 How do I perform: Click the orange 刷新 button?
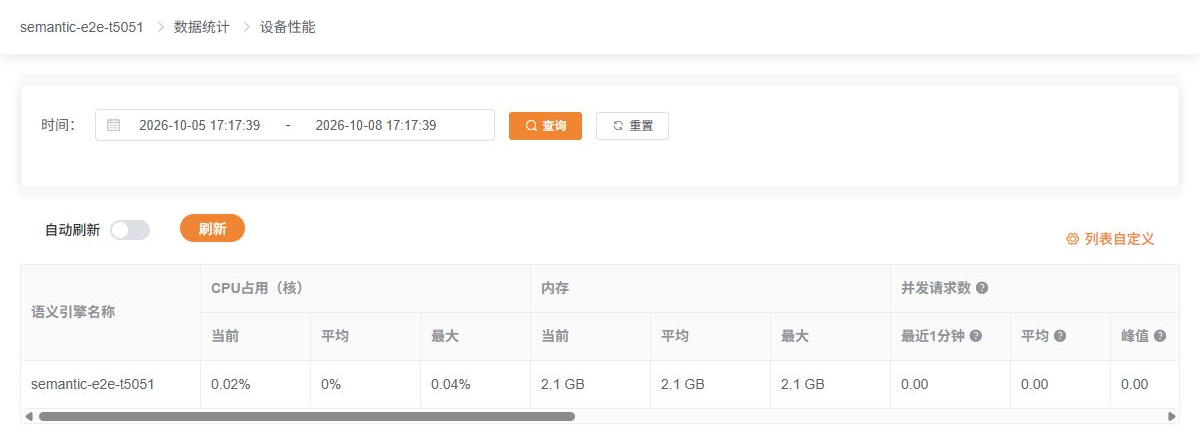tap(212, 228)
